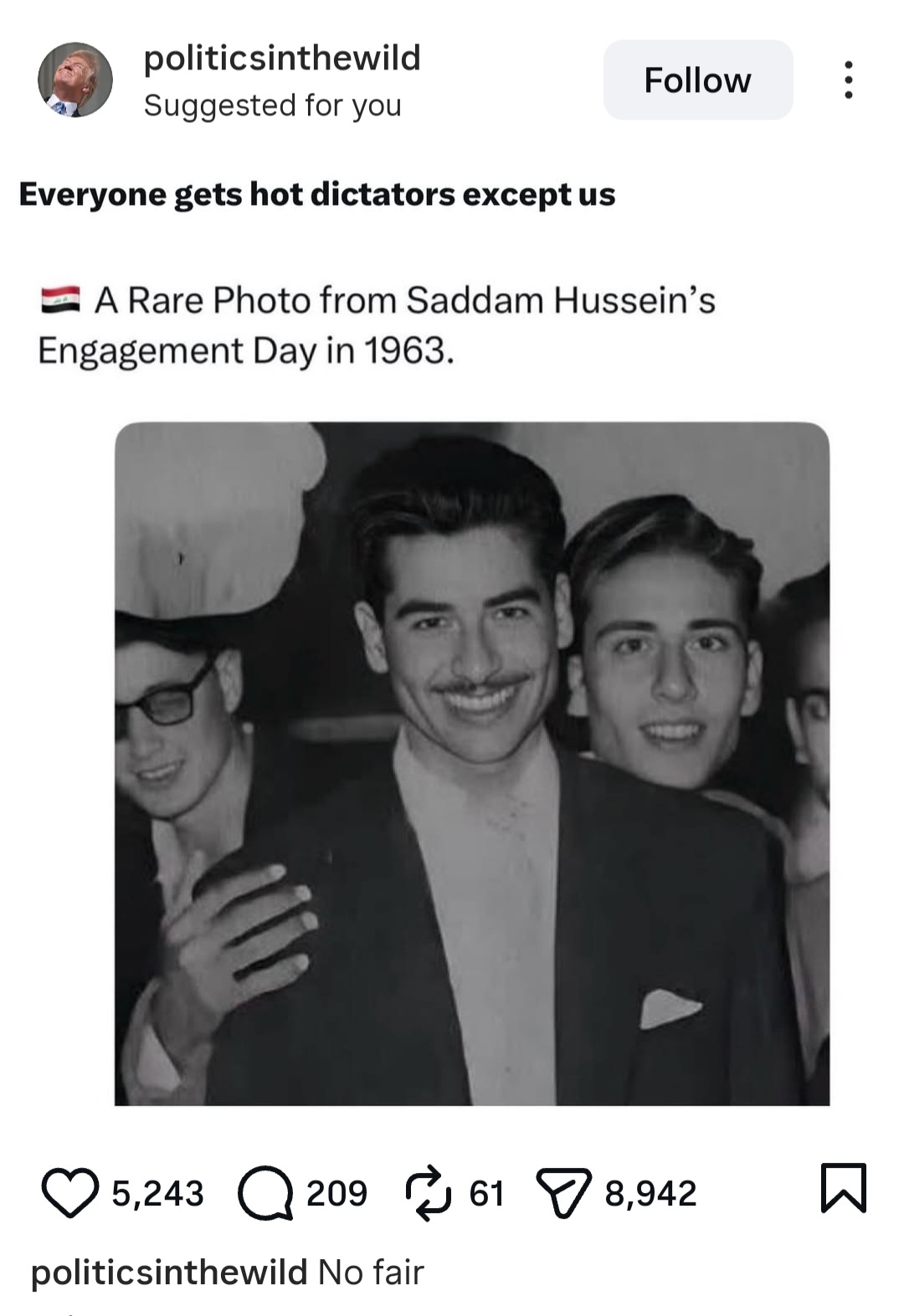
Task: Like the post with heart icon
Action: pos(70,1193)
